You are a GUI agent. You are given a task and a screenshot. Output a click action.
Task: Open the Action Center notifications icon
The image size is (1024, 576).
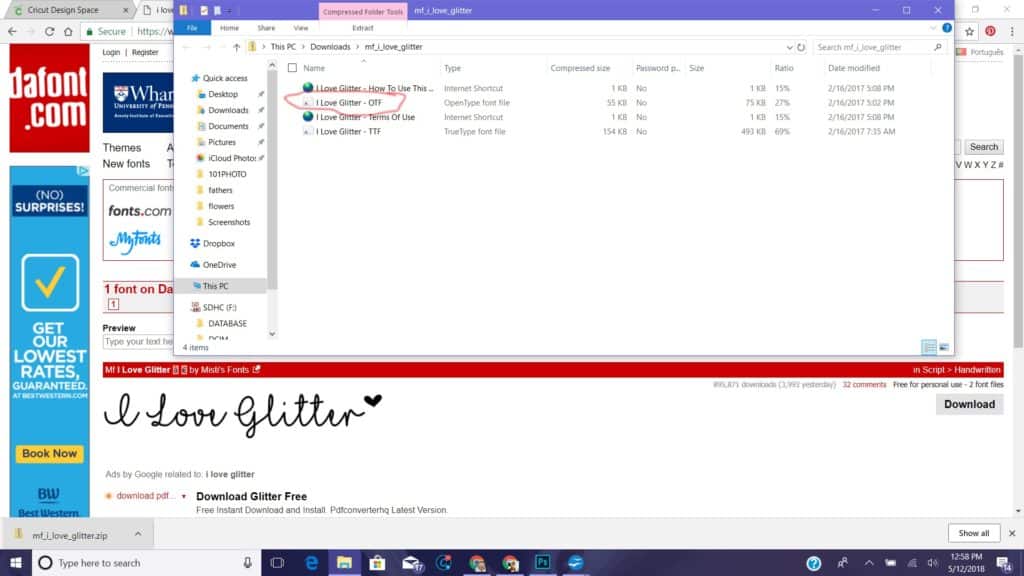point(1004,563)
